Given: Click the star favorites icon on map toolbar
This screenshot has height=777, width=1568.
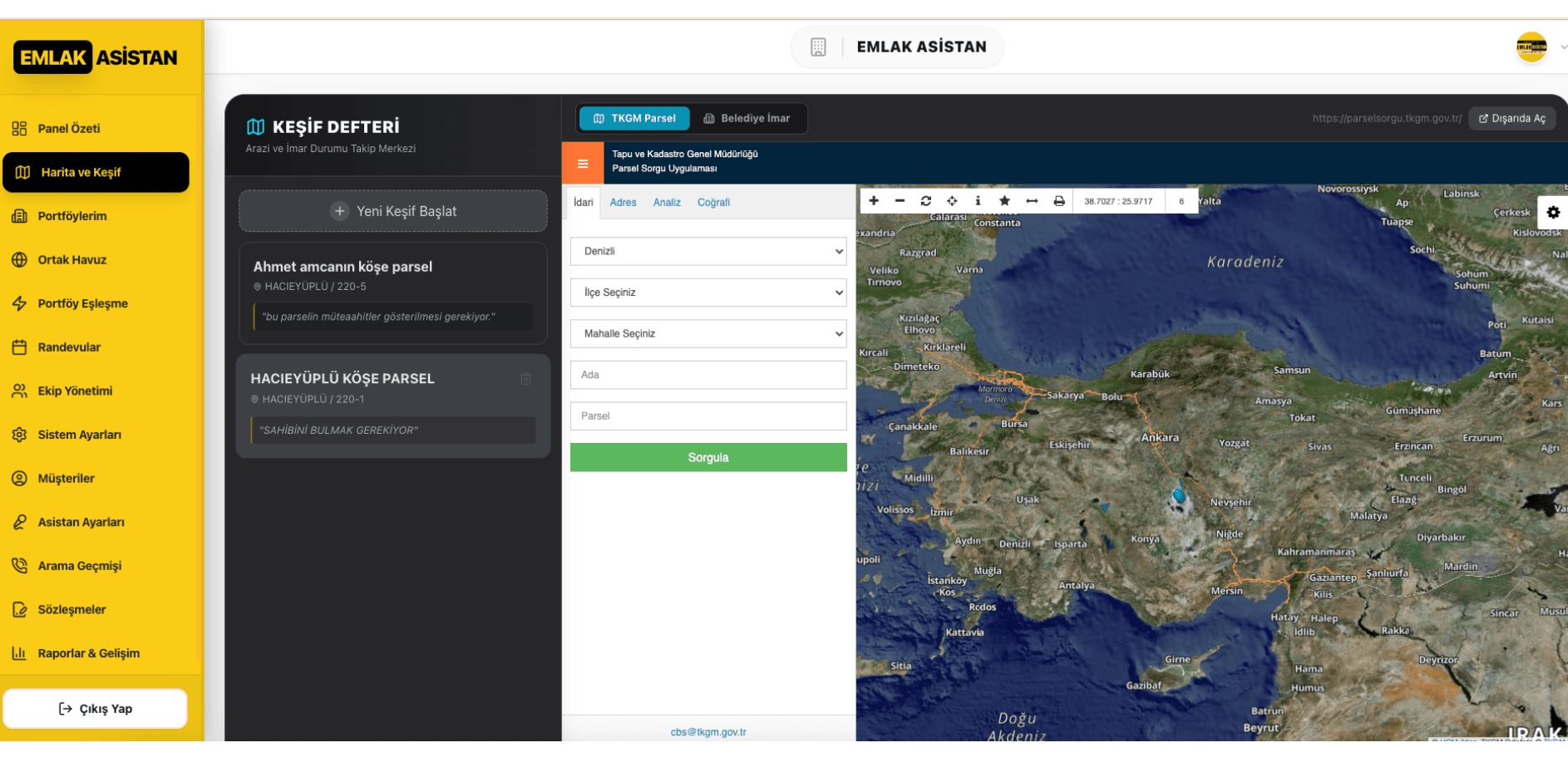Looking at the screenshot, I should (x=1004, y=201).
